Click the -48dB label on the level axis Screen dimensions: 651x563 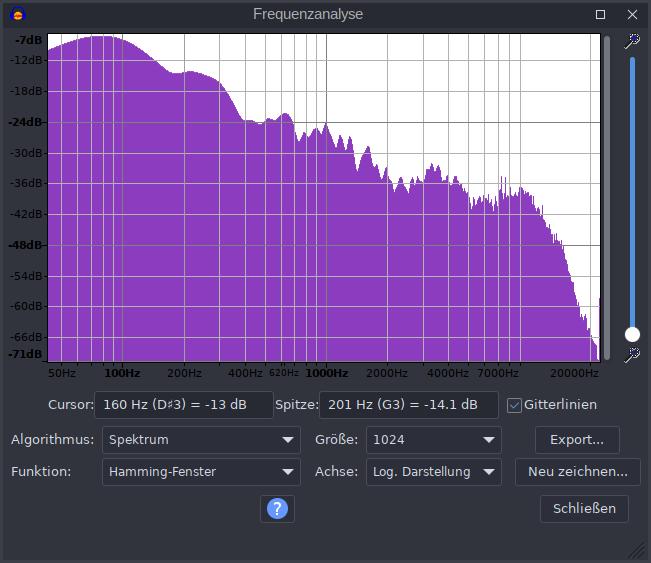point(26,245)
